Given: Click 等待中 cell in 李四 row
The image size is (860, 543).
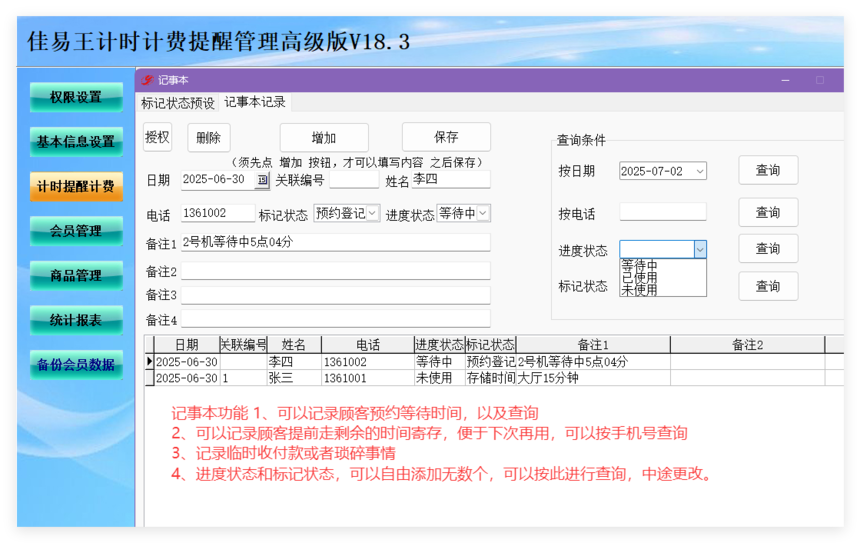Looking at the screenshot, I should coord(439,362).
